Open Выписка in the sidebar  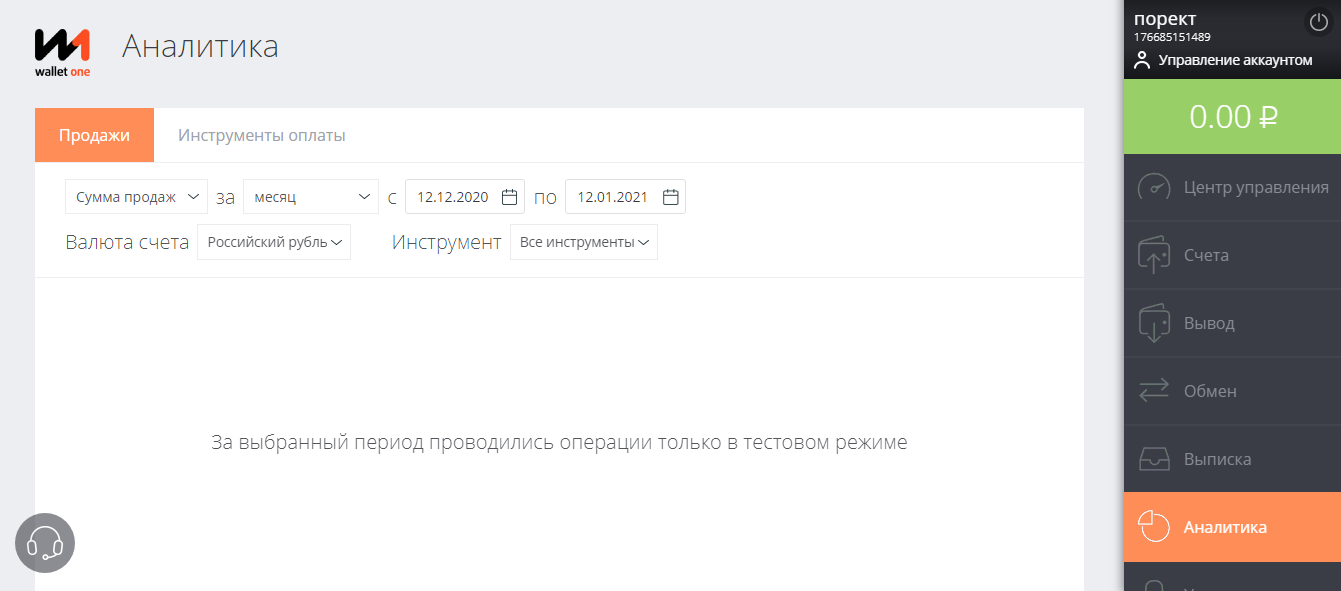click(1232, 459)
